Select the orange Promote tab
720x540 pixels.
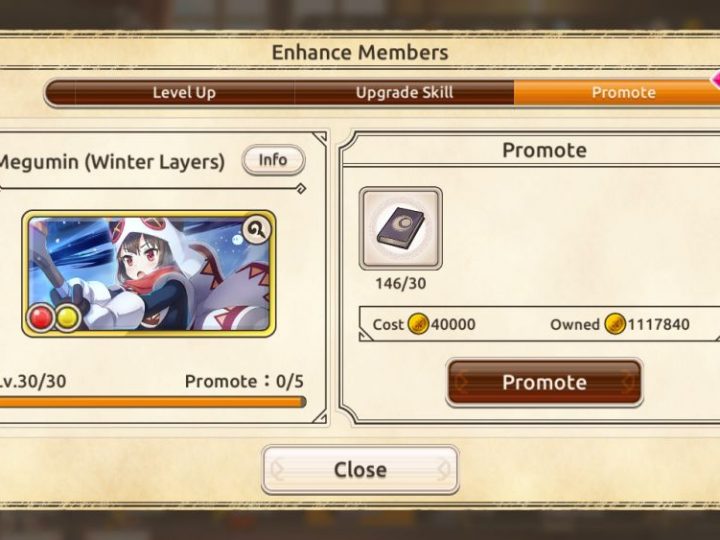pyautogui.click(x=617, y=93)
